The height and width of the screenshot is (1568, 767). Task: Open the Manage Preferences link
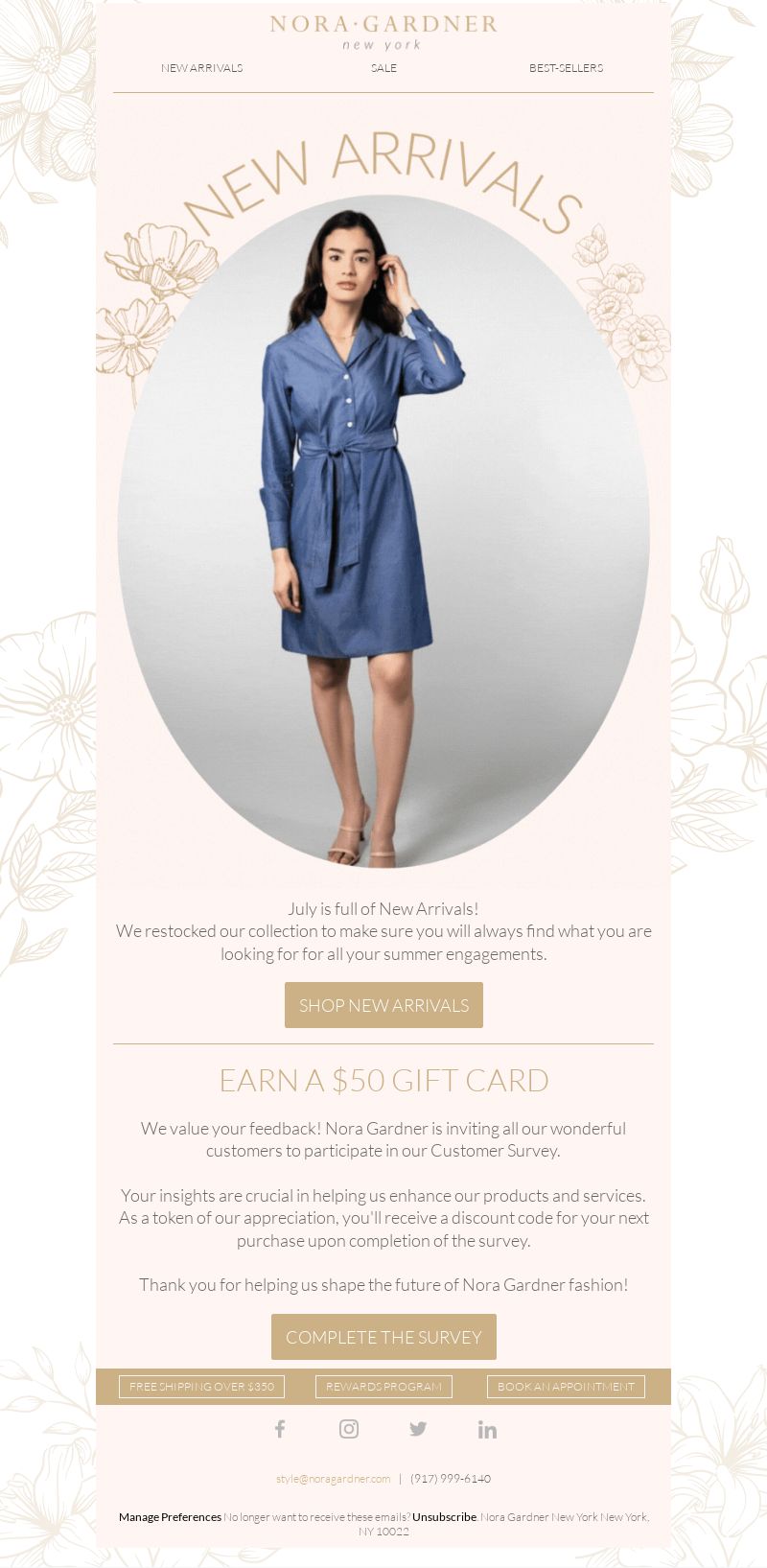click(x=170, y=1517)
